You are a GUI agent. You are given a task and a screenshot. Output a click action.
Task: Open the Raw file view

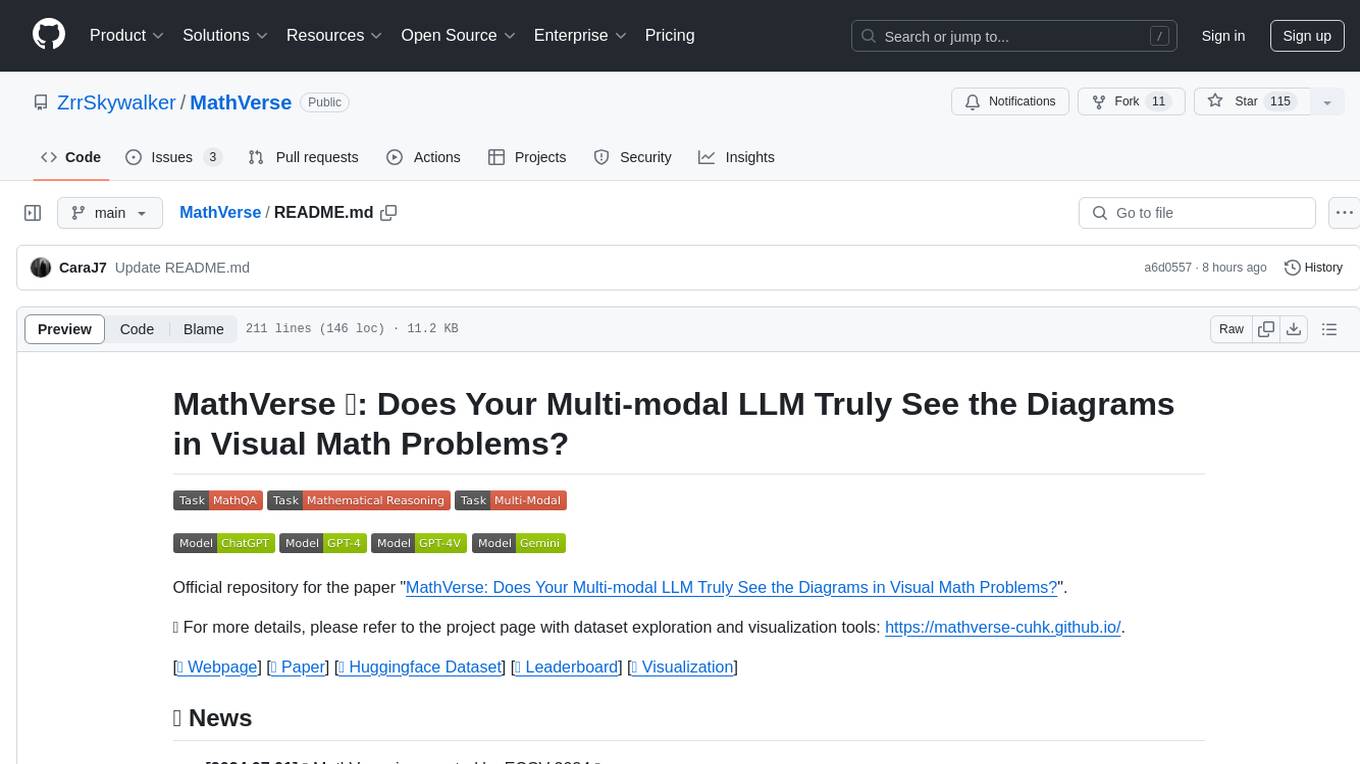point(1232,329)
